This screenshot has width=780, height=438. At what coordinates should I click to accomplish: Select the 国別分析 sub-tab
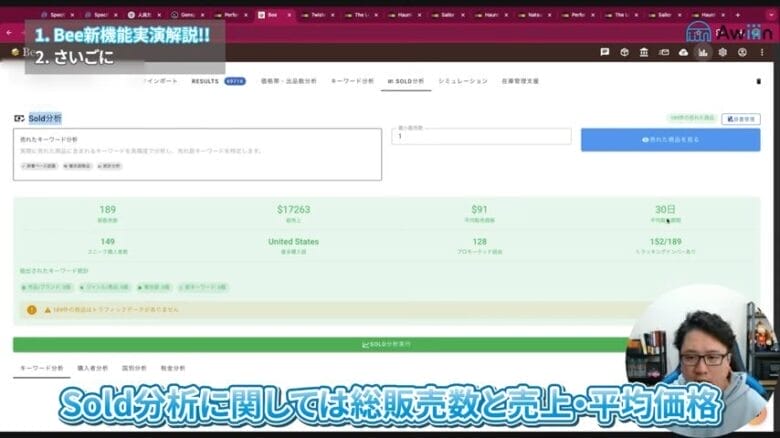tap(134, 368)
